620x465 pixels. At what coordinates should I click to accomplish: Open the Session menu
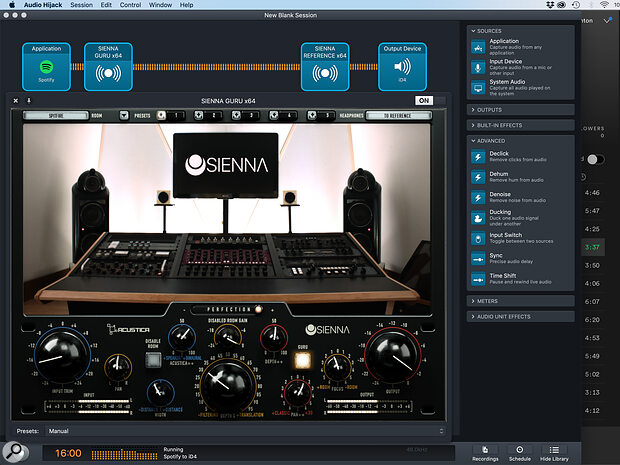[x=81, y=5]
